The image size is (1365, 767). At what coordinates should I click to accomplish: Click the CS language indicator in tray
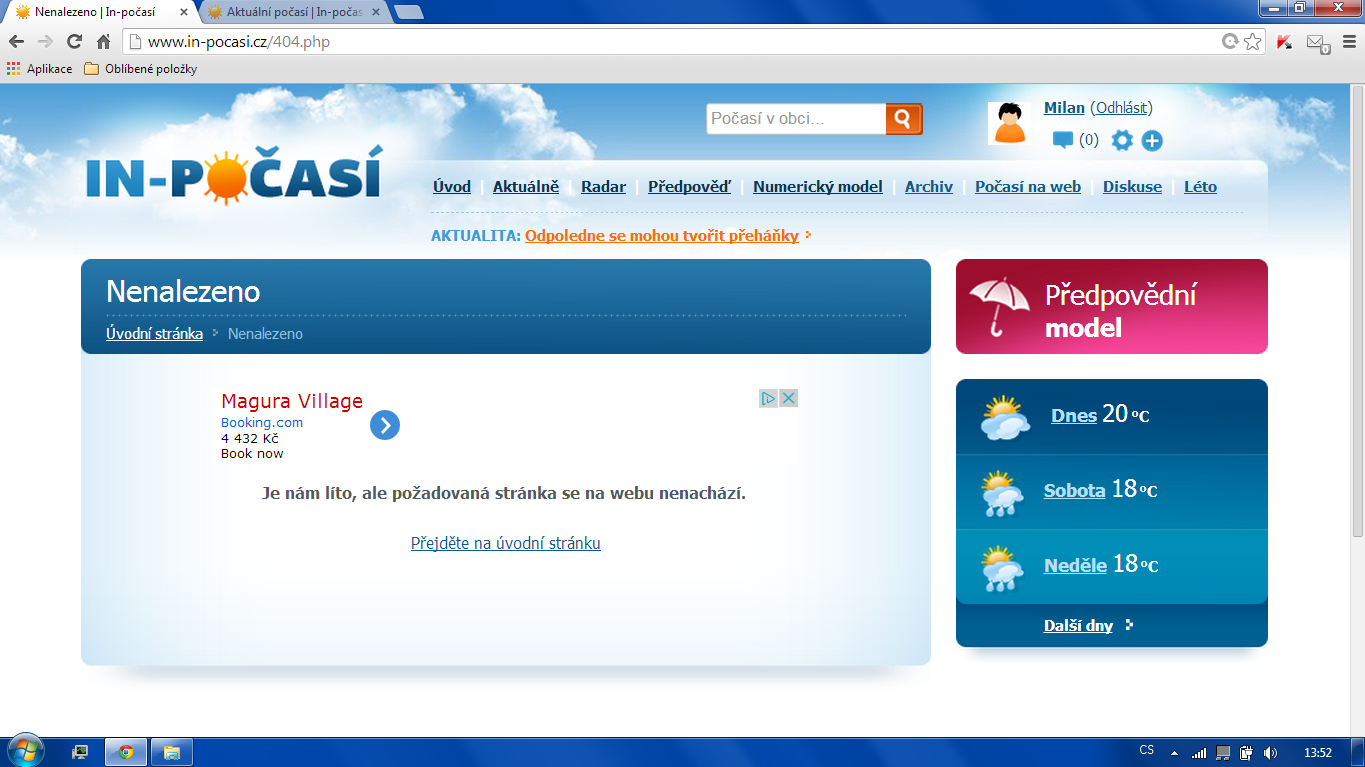1147,750
